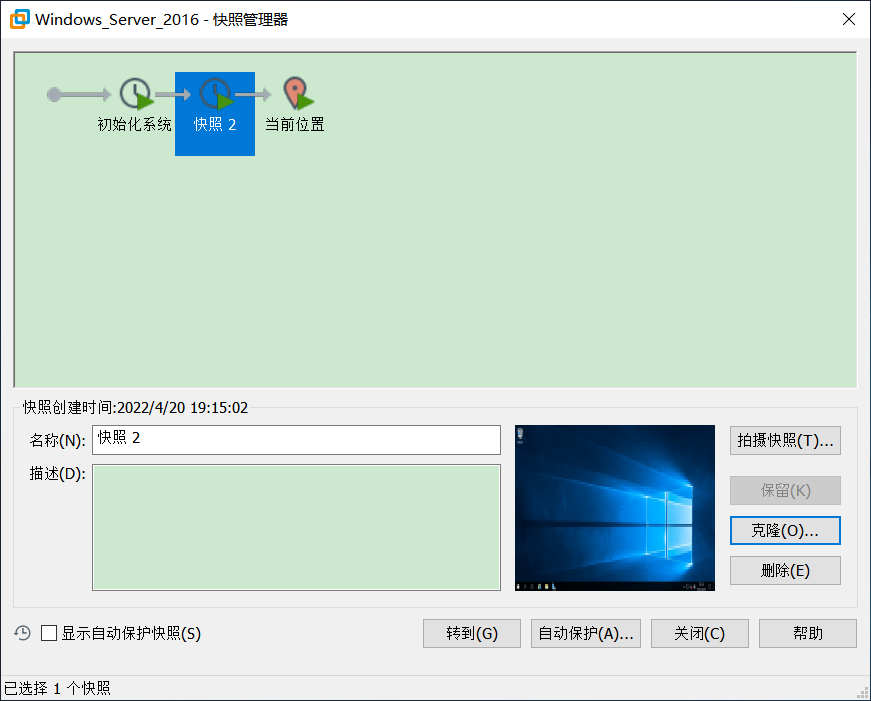Click the 名称(N) input field
This screenshot has width=871, height=701.
click(296, 440)
